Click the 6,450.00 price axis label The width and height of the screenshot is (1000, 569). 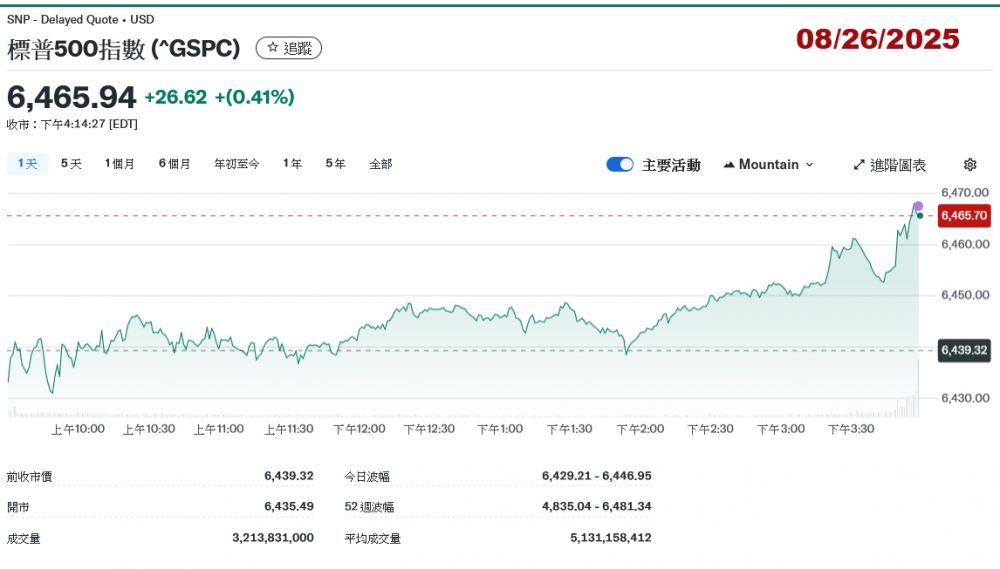(965, 295)
